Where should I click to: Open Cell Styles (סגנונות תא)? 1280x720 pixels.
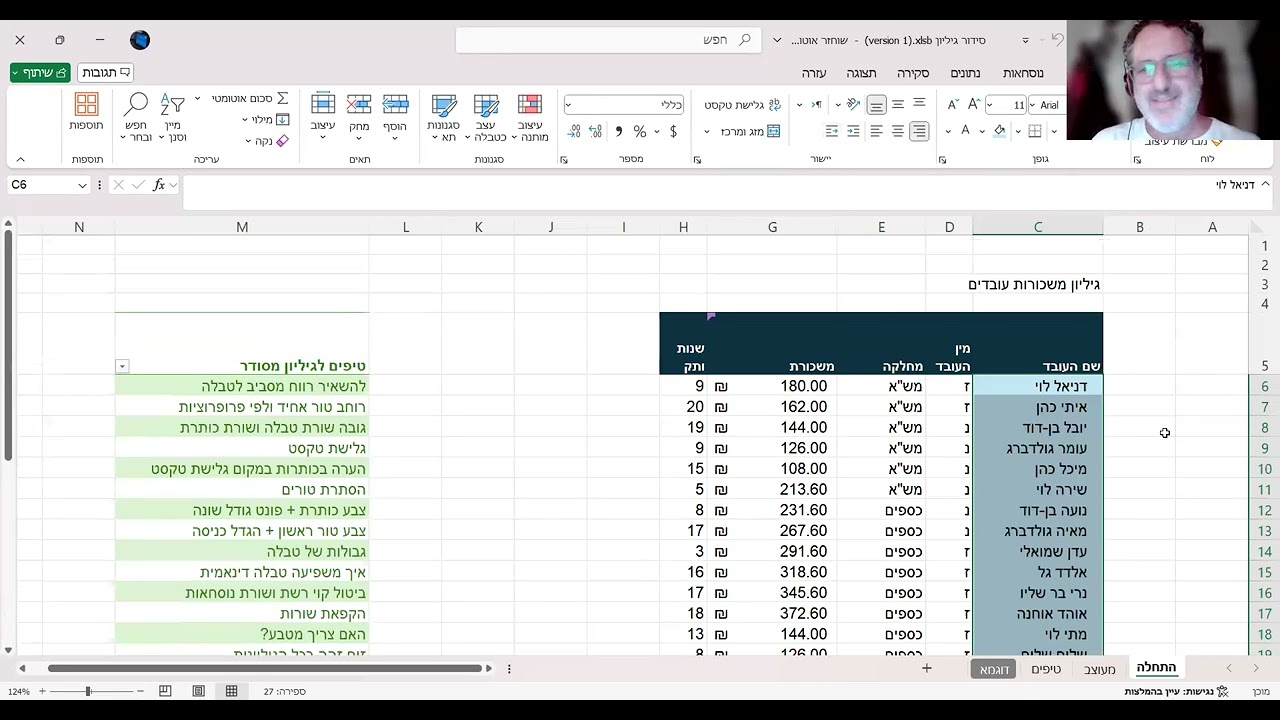tap(443, 117)
